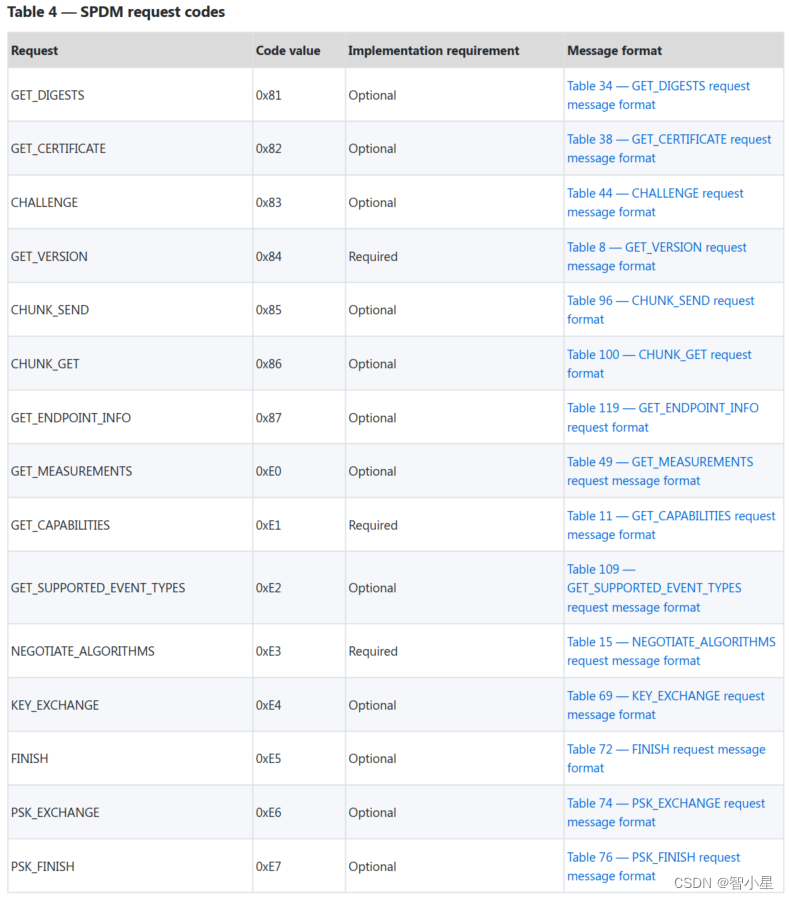Click Table 72 FINISH request message format link
Screen dimensions: 789x899
(666, 758)
